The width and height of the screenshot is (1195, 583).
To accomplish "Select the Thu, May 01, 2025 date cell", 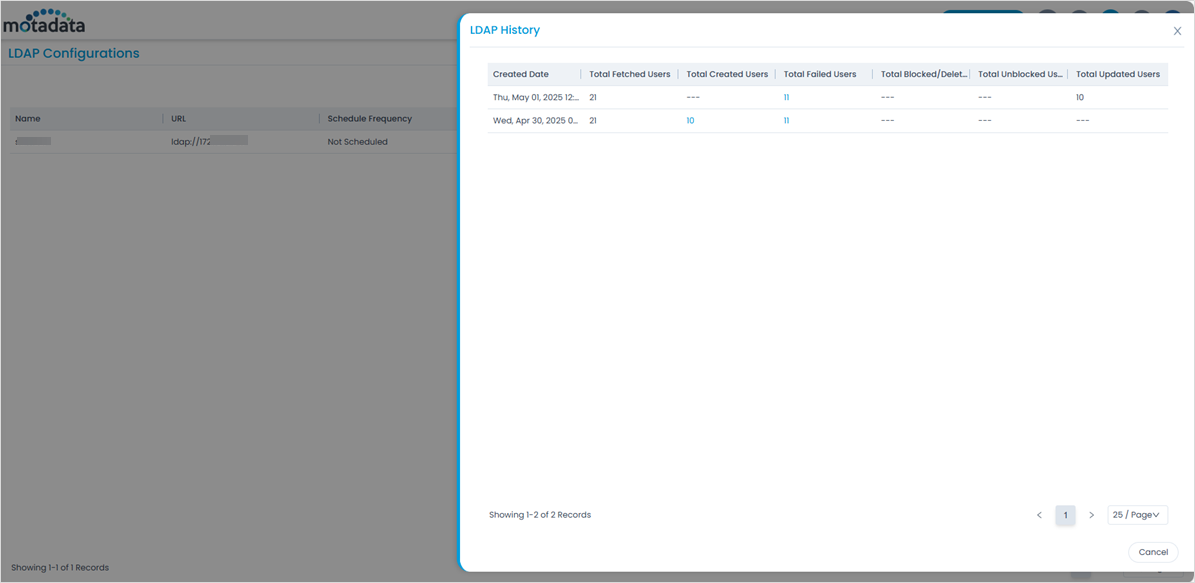I will [x=536, y=98].
